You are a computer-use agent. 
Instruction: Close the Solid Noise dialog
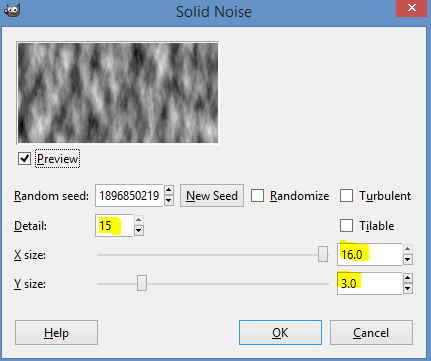coord(412,8)
